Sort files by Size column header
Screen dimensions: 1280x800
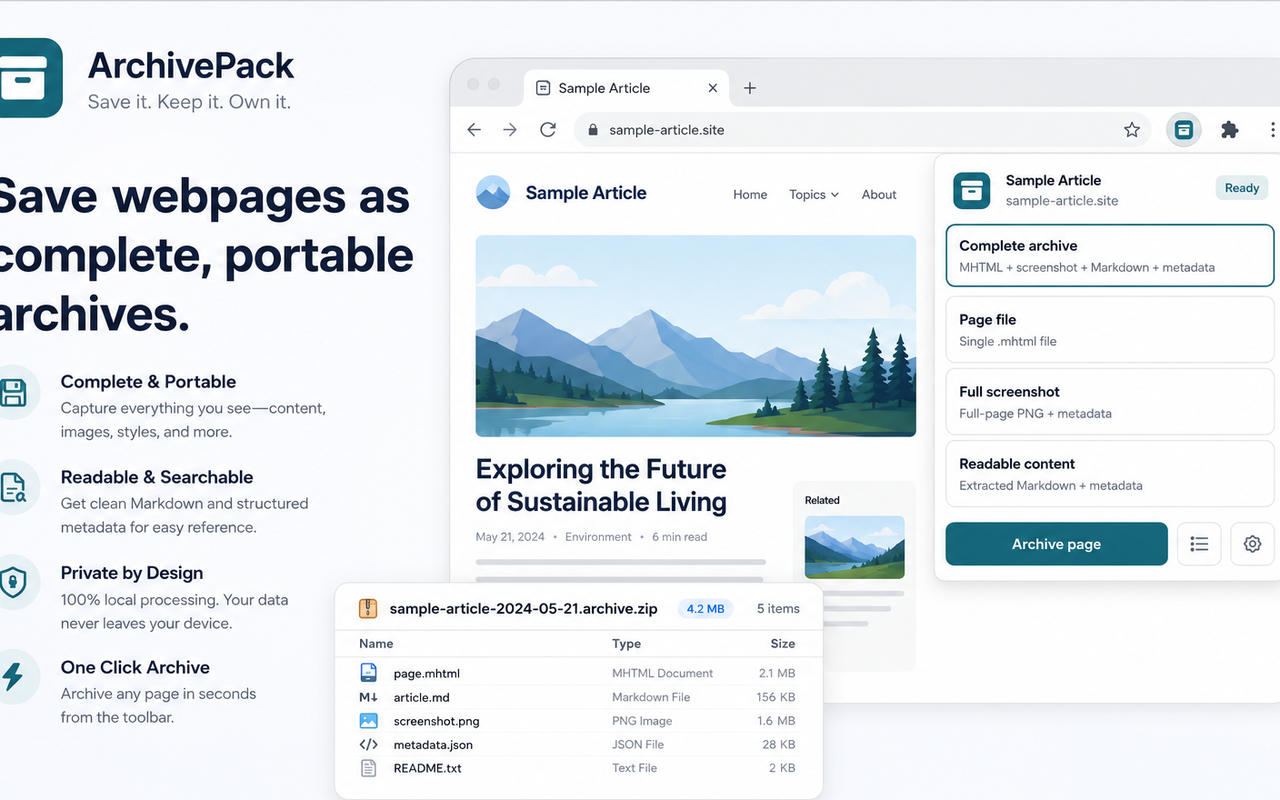[783, 644]
